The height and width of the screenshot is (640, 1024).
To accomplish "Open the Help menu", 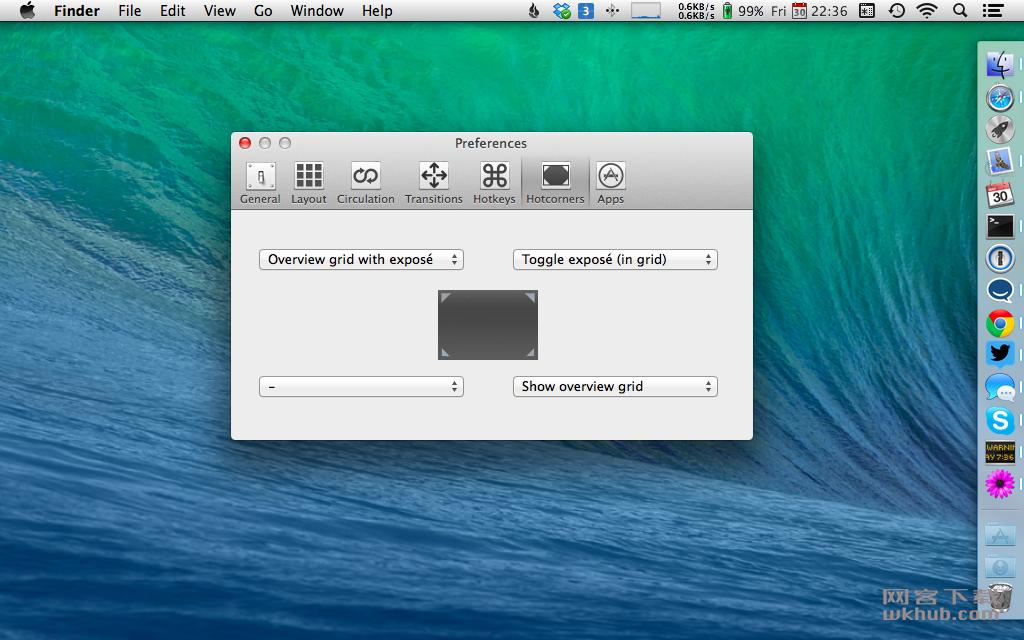I will click(x=377, y=10).
